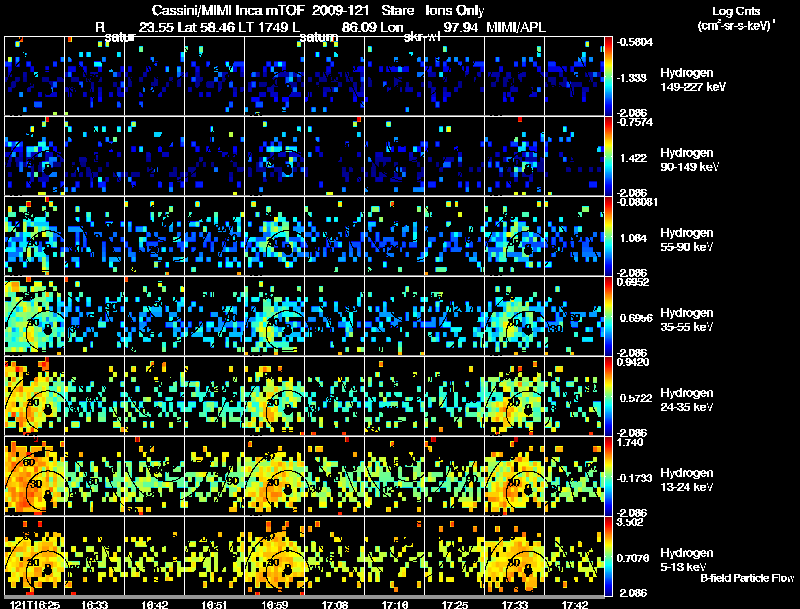Click the -0.1733 colorbar value
The height and width of the screenshot is (609, 800).
click(x=636, y=478)
